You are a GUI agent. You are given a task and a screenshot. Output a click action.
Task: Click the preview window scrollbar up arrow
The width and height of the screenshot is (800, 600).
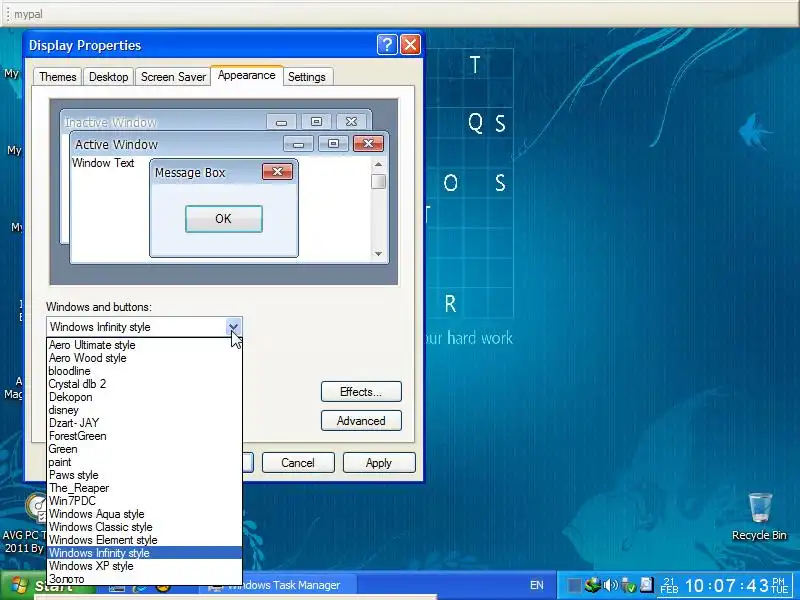click(x=378, y=164)
